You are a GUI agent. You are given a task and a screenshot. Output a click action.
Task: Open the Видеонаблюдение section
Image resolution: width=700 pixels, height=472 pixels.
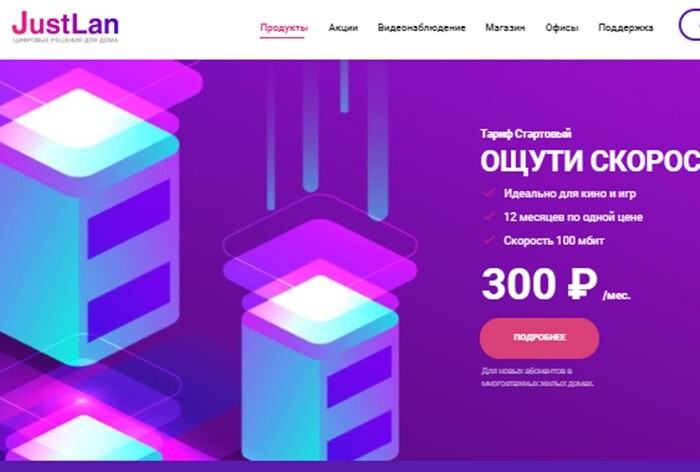point(421,28)
